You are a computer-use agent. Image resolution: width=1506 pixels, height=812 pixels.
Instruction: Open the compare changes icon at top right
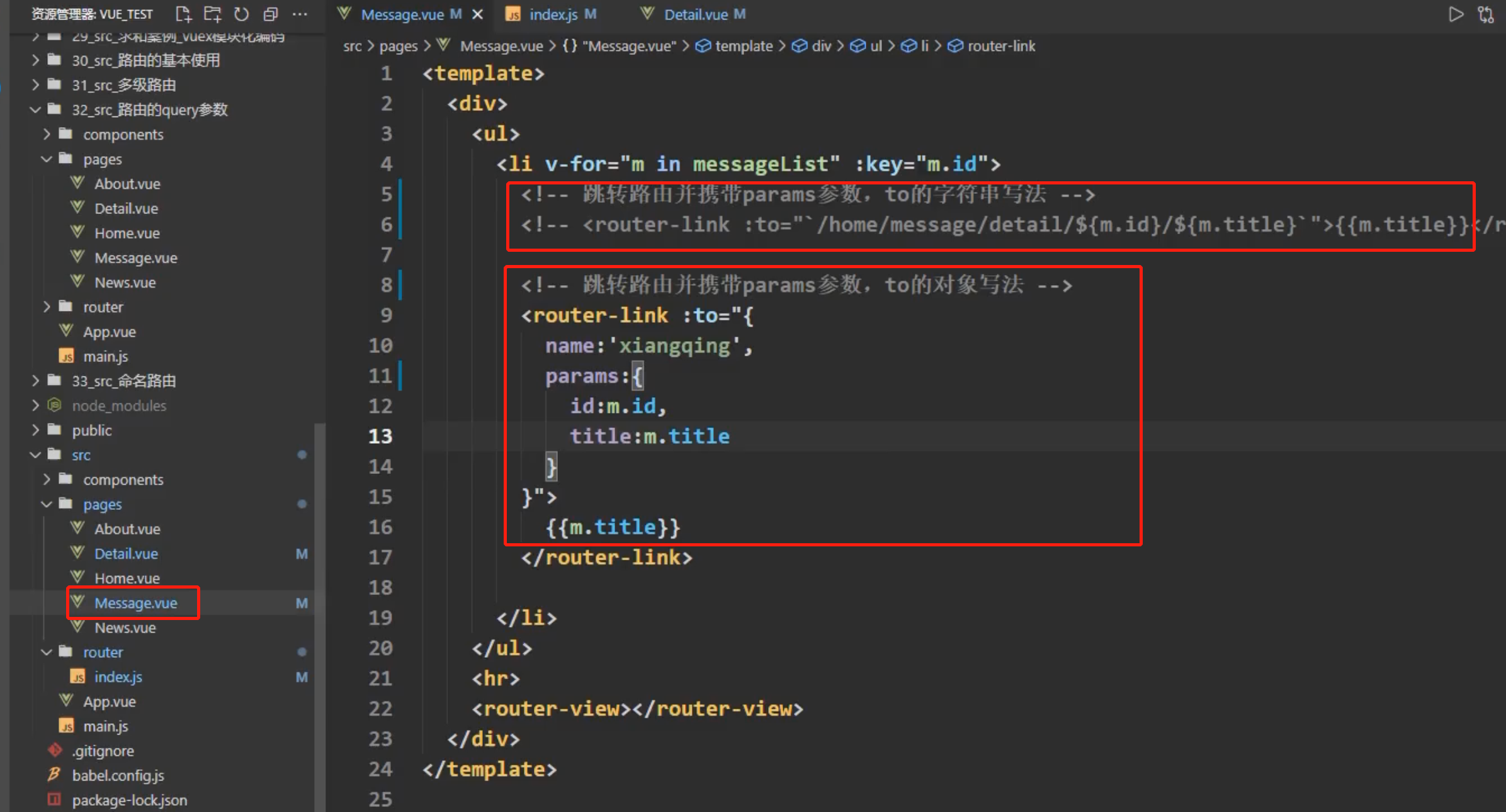point(1486,14)
